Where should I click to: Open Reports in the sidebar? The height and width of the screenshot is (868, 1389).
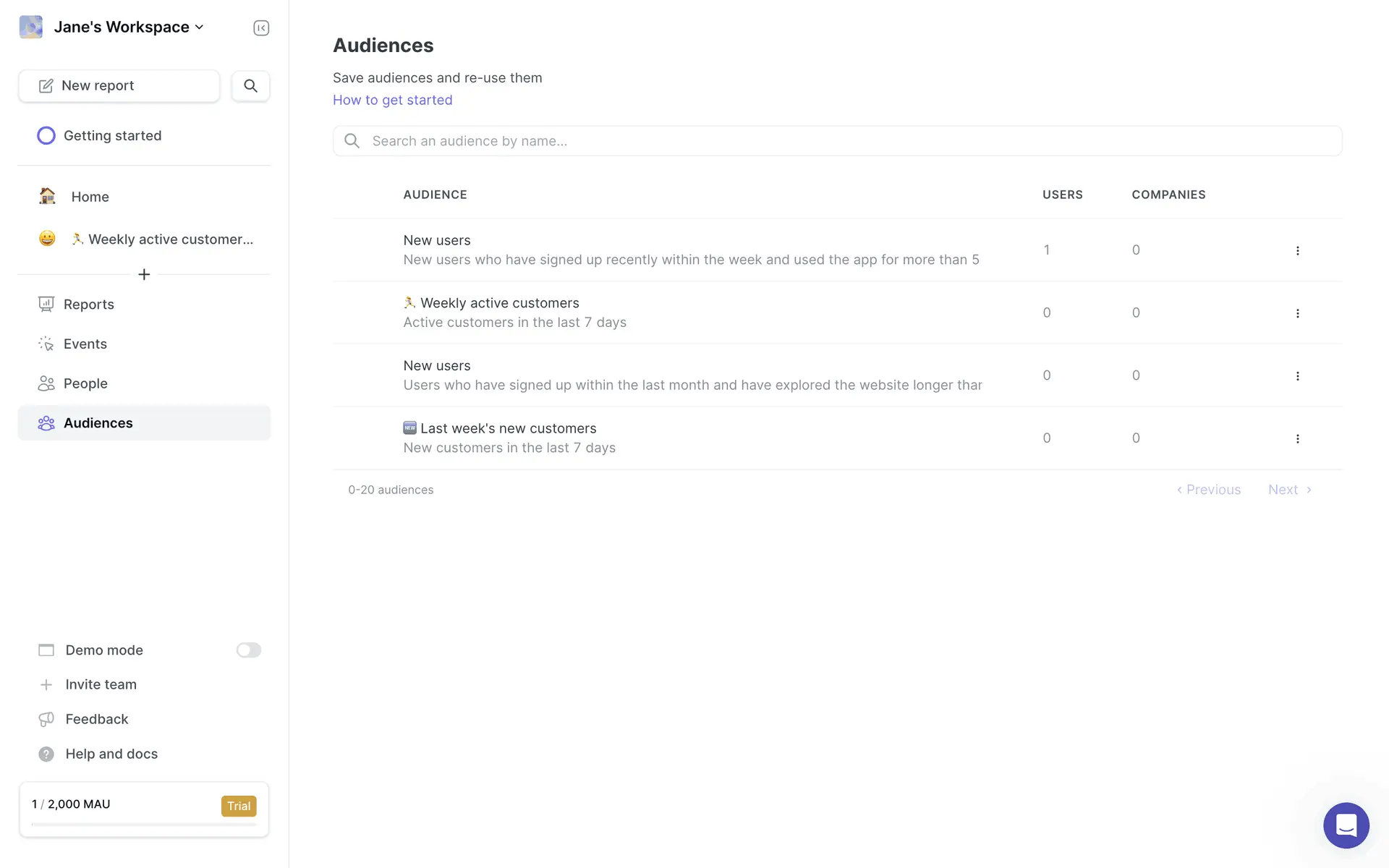(88, 305)
